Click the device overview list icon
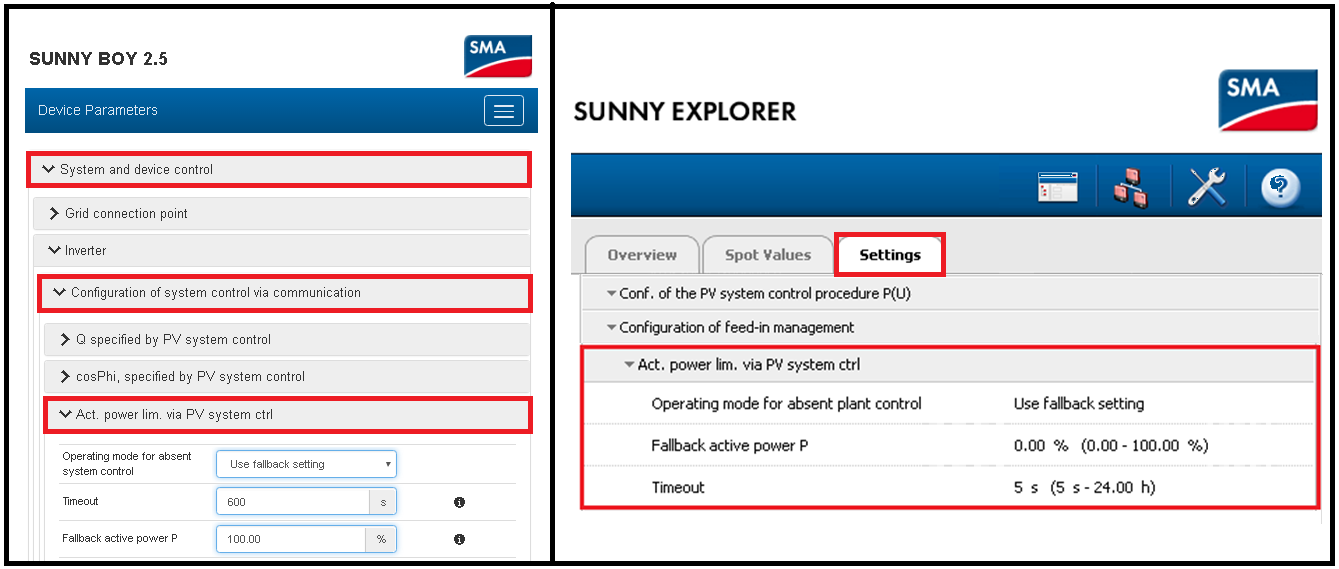The width and height of the screenshot is (1339, 569). 1058,188
